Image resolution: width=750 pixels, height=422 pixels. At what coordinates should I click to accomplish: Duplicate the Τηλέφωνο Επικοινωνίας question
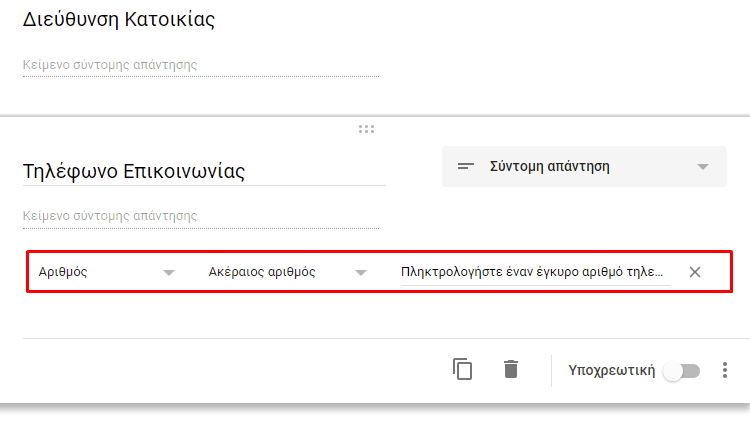click(x=463, y=369)
